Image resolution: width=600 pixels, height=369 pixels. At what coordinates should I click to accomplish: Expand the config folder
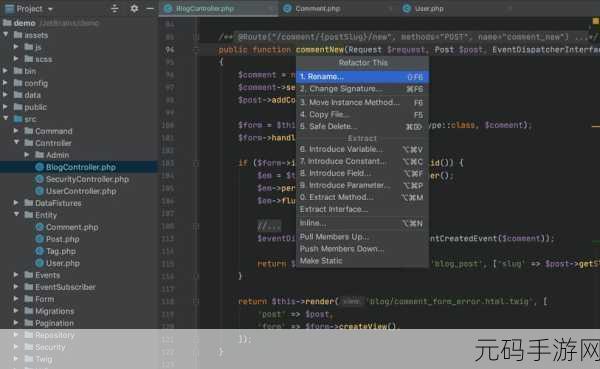(5, 83)
